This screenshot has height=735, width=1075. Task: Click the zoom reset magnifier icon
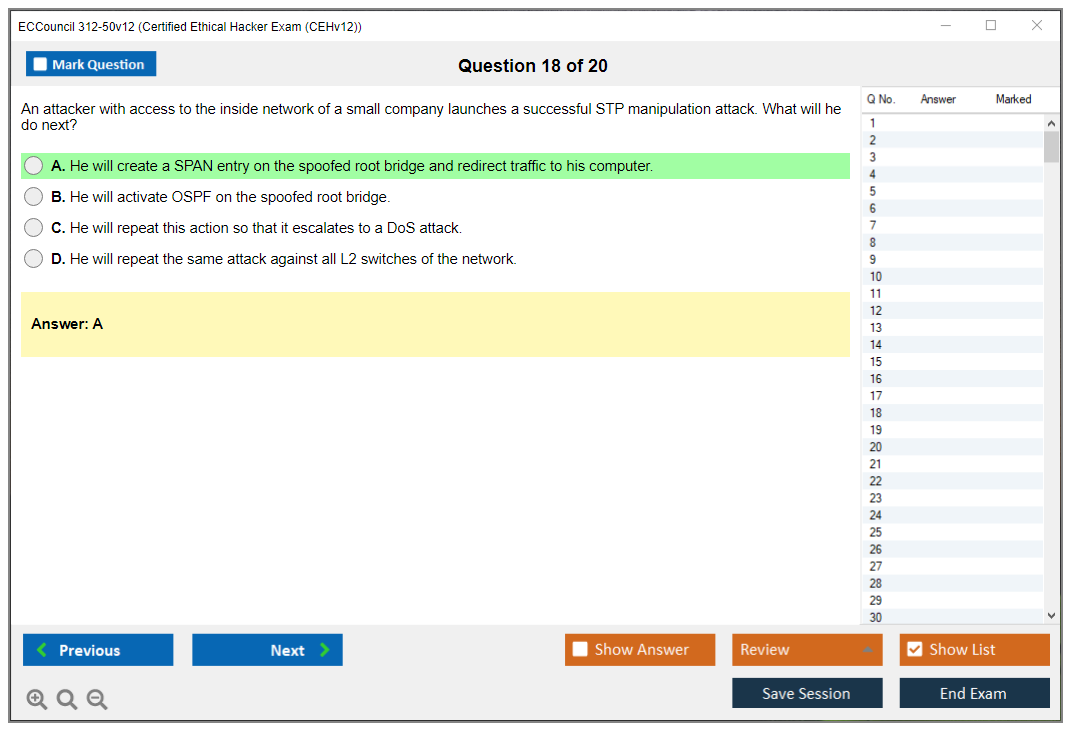[67, 700]
